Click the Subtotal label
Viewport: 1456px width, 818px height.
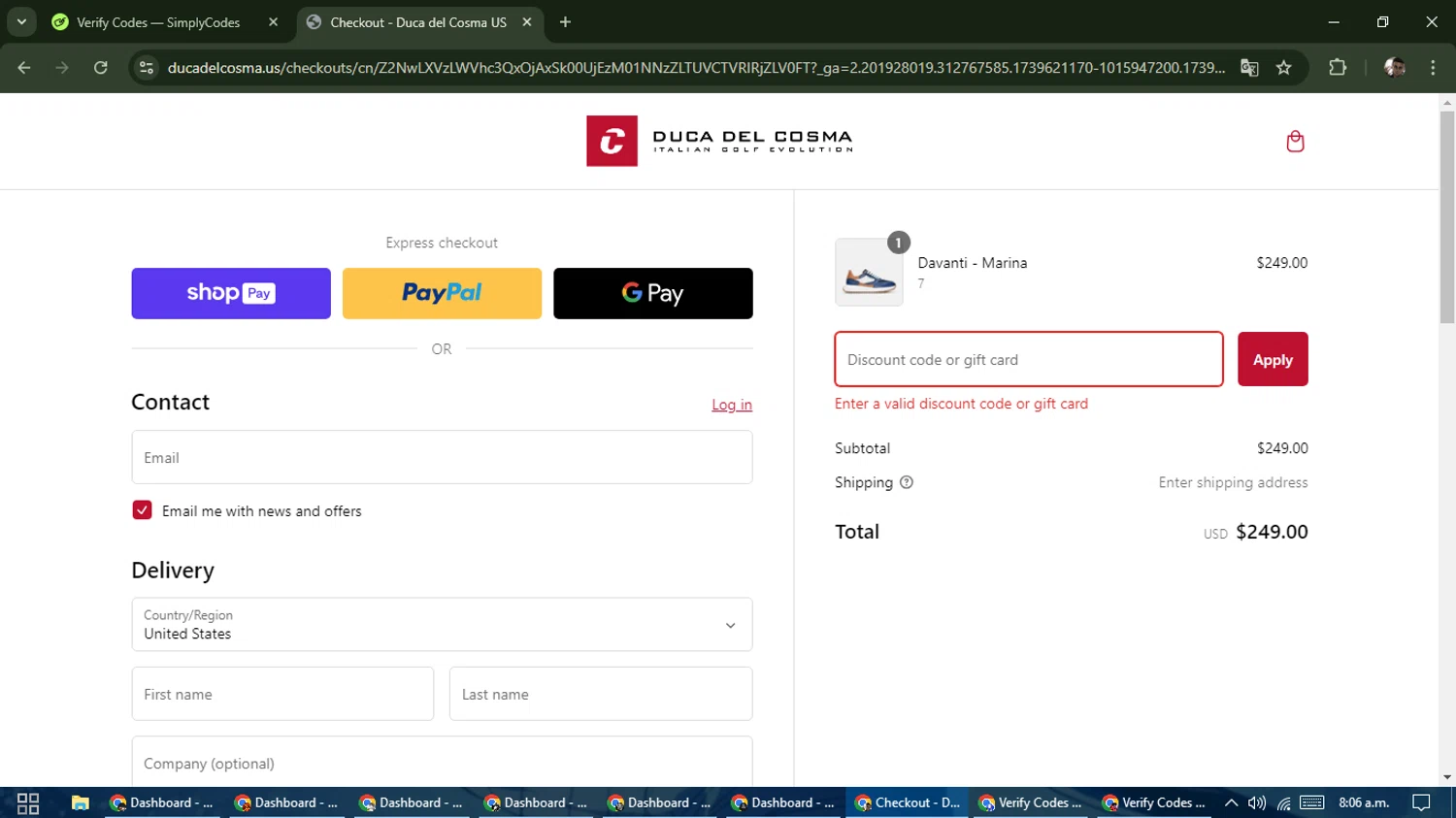[862, 448]
